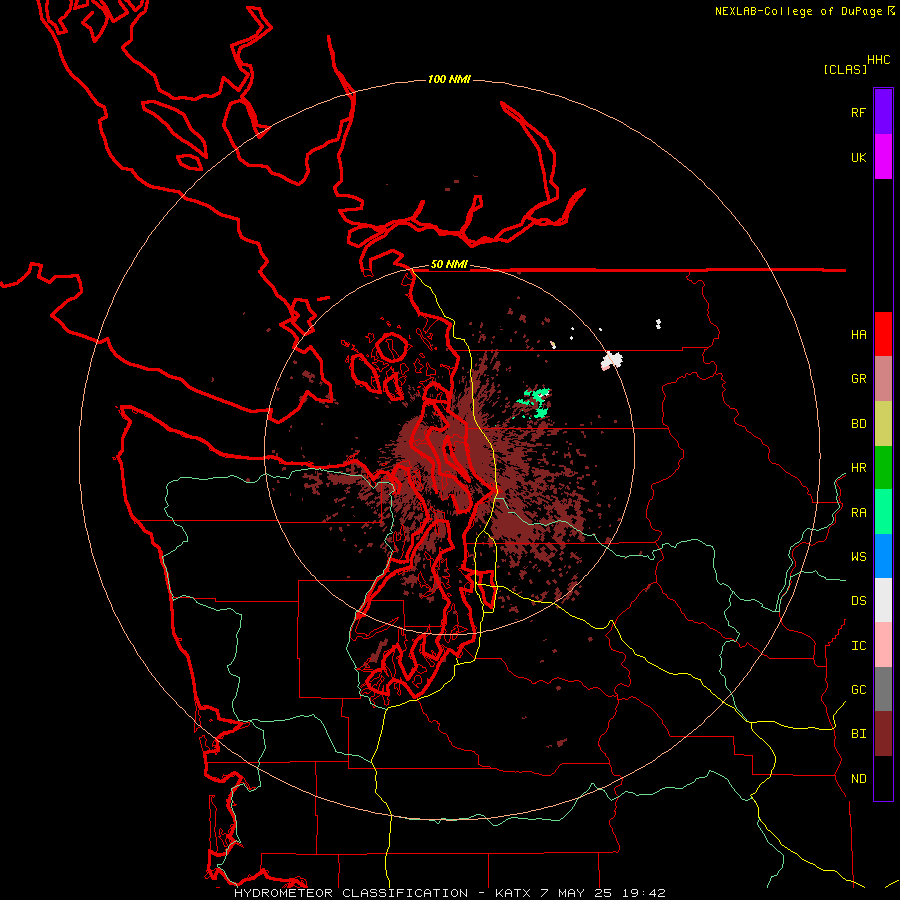Select the BD yellow legend swatch
Screen dimensions: 900x900
883,424
